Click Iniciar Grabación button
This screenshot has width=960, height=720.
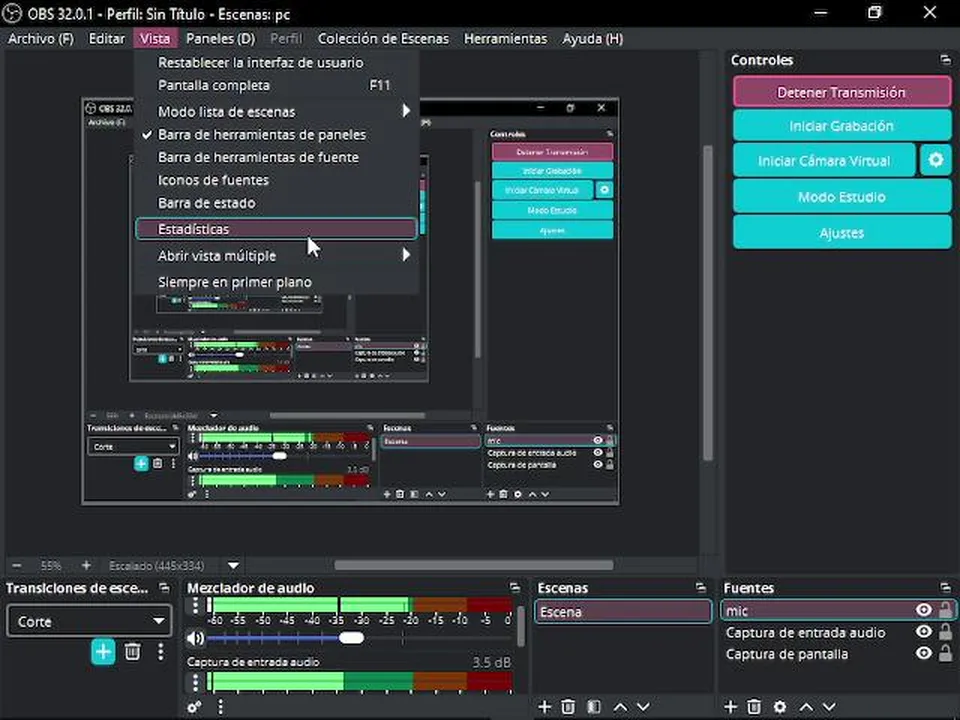tap(842, 126)
